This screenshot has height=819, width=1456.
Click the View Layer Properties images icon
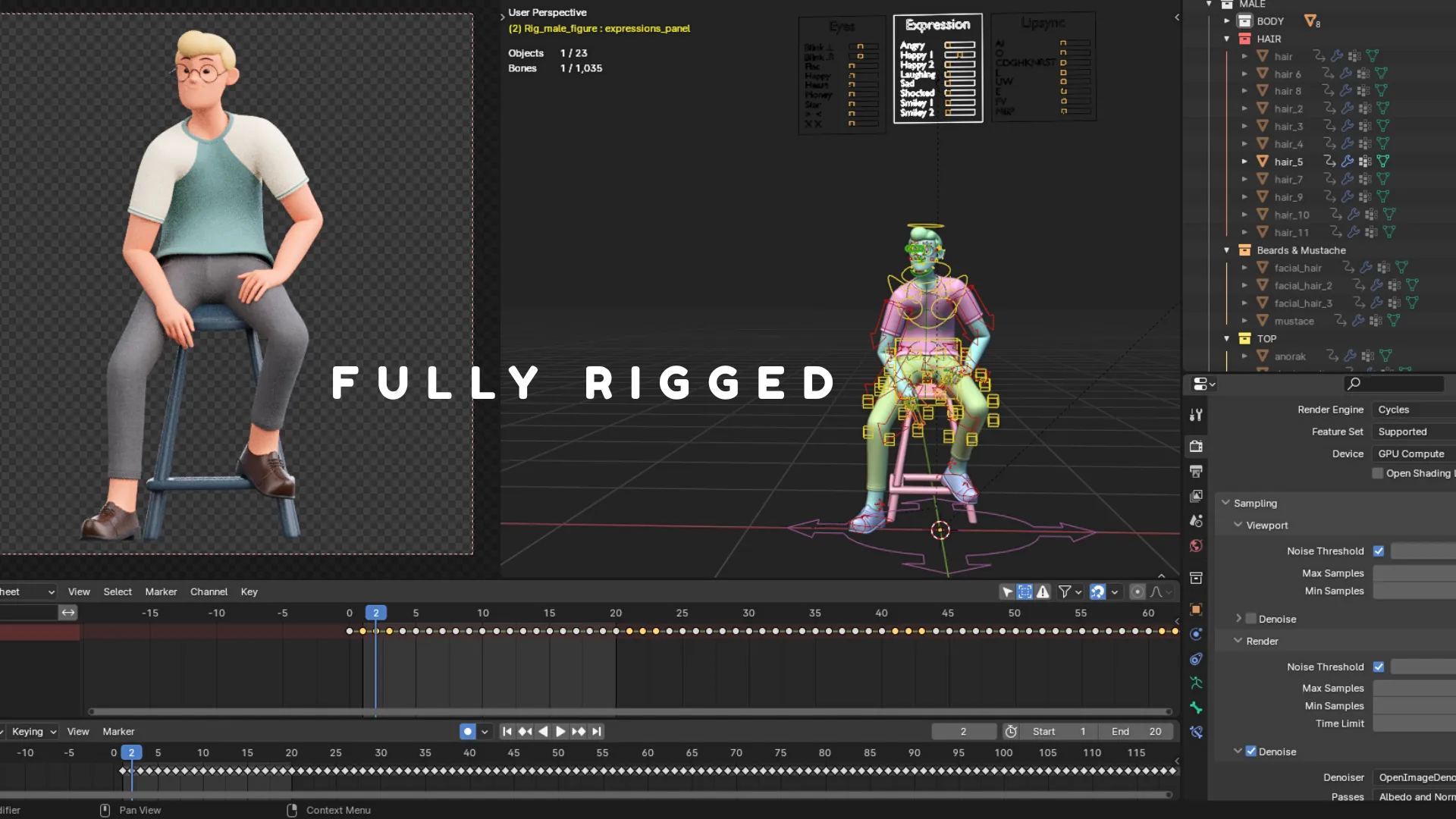[1196, 495]
